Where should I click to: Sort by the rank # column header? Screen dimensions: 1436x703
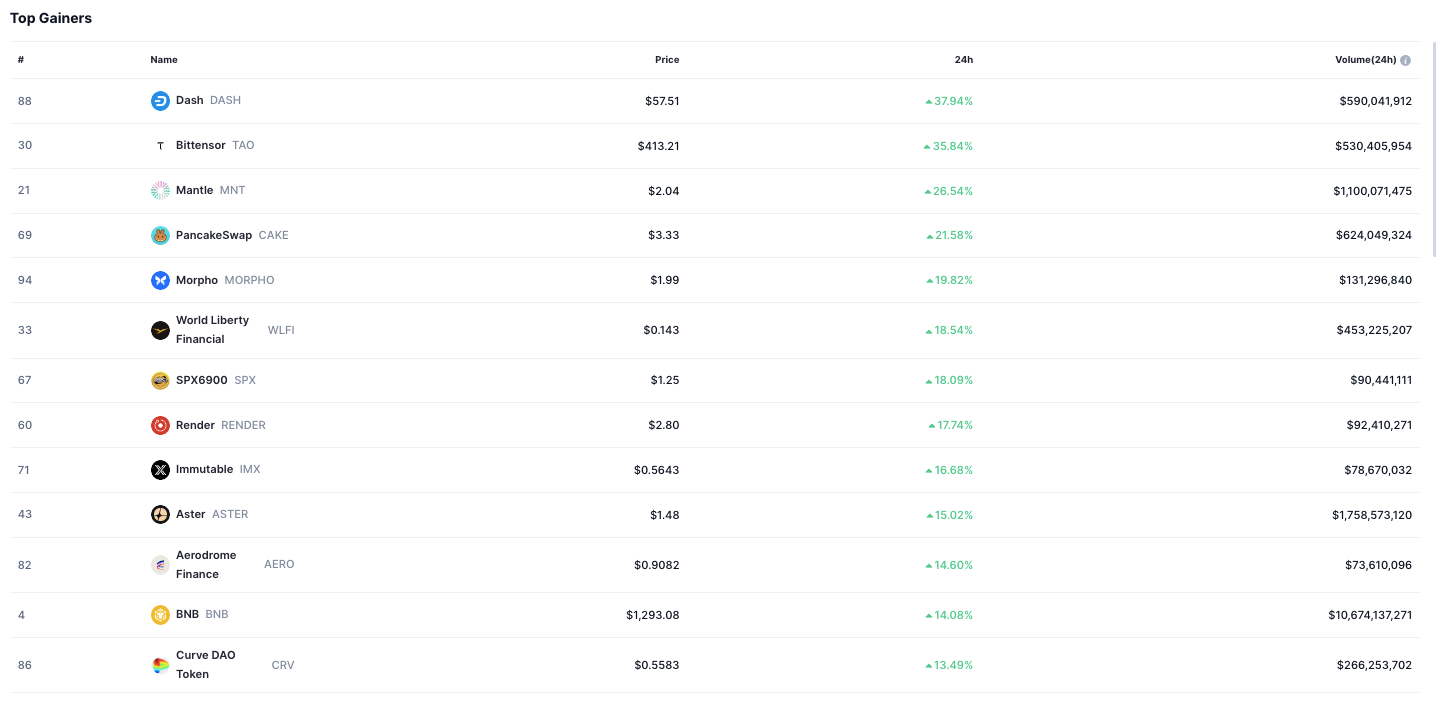coord(21,60)
